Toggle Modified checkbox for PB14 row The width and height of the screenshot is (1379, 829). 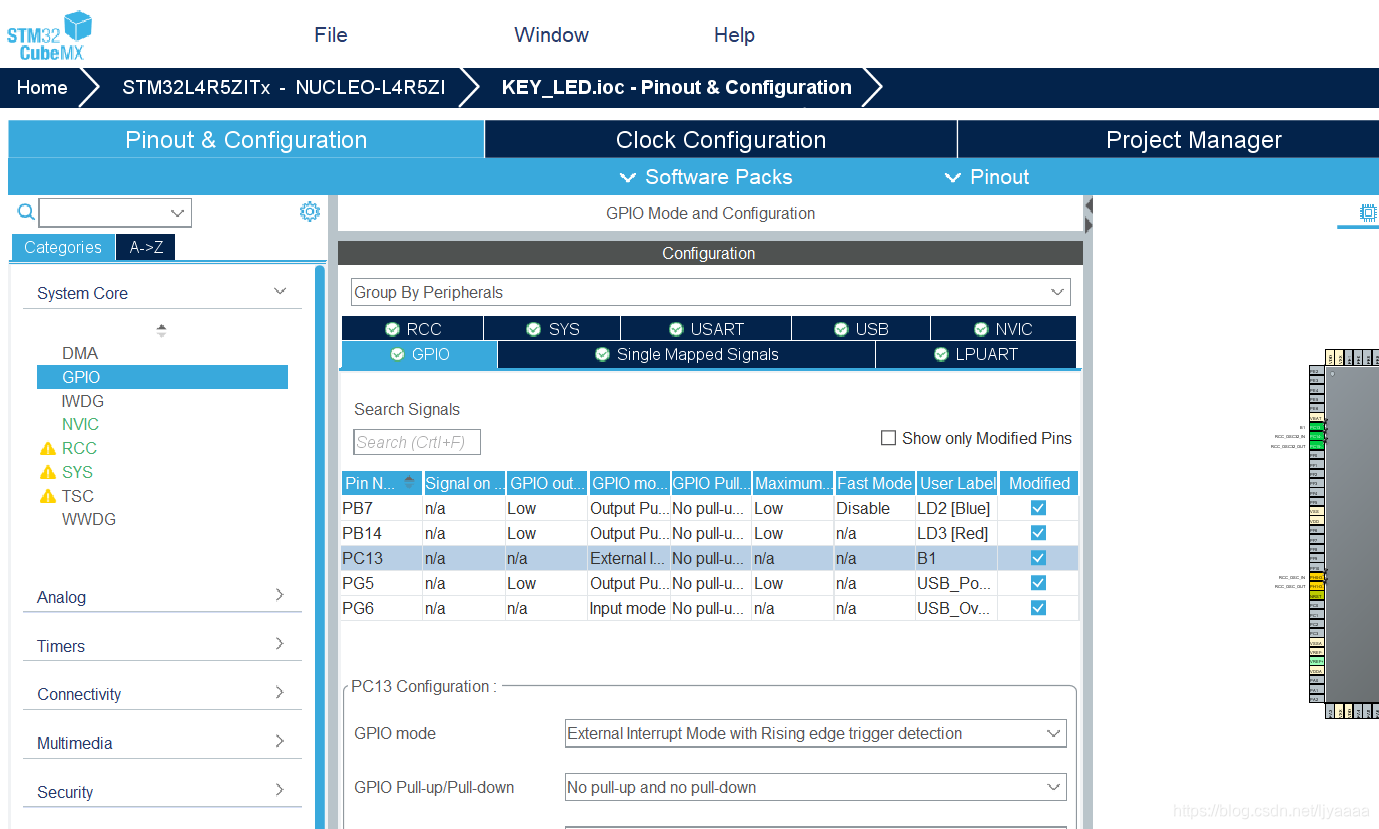(1038, 533)
